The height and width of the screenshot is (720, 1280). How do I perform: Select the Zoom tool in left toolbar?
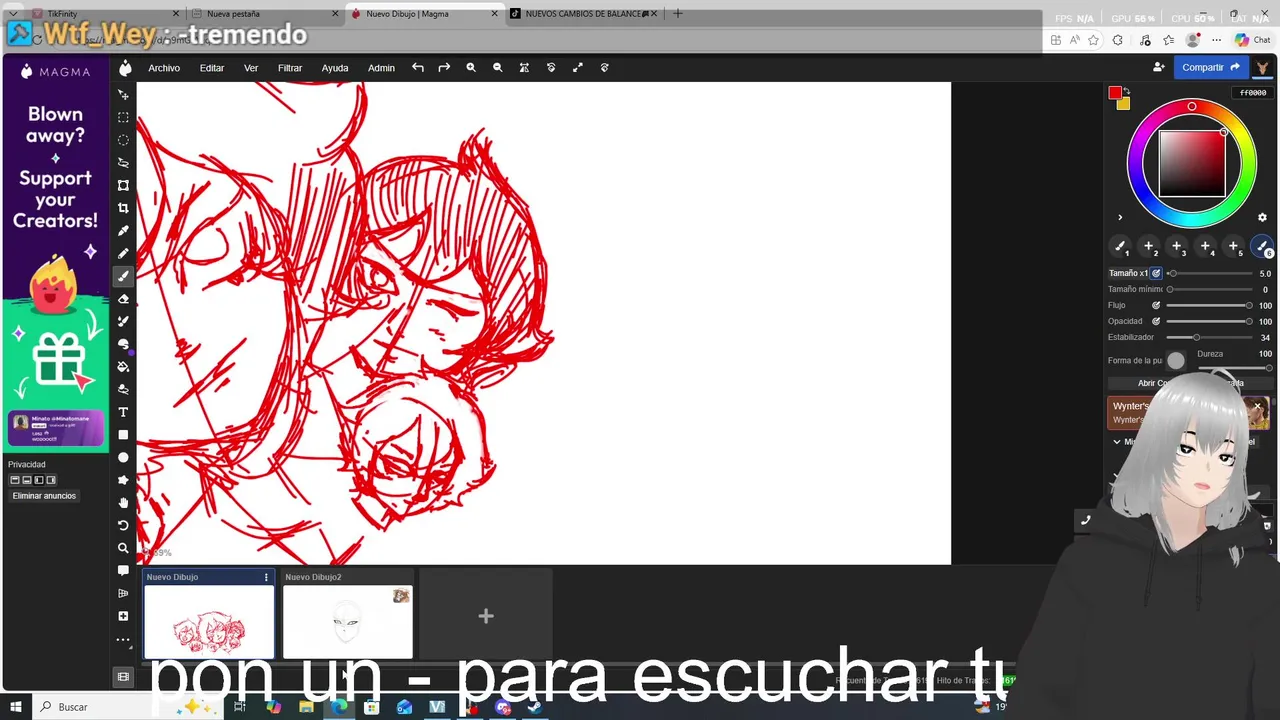pos(123,548)
